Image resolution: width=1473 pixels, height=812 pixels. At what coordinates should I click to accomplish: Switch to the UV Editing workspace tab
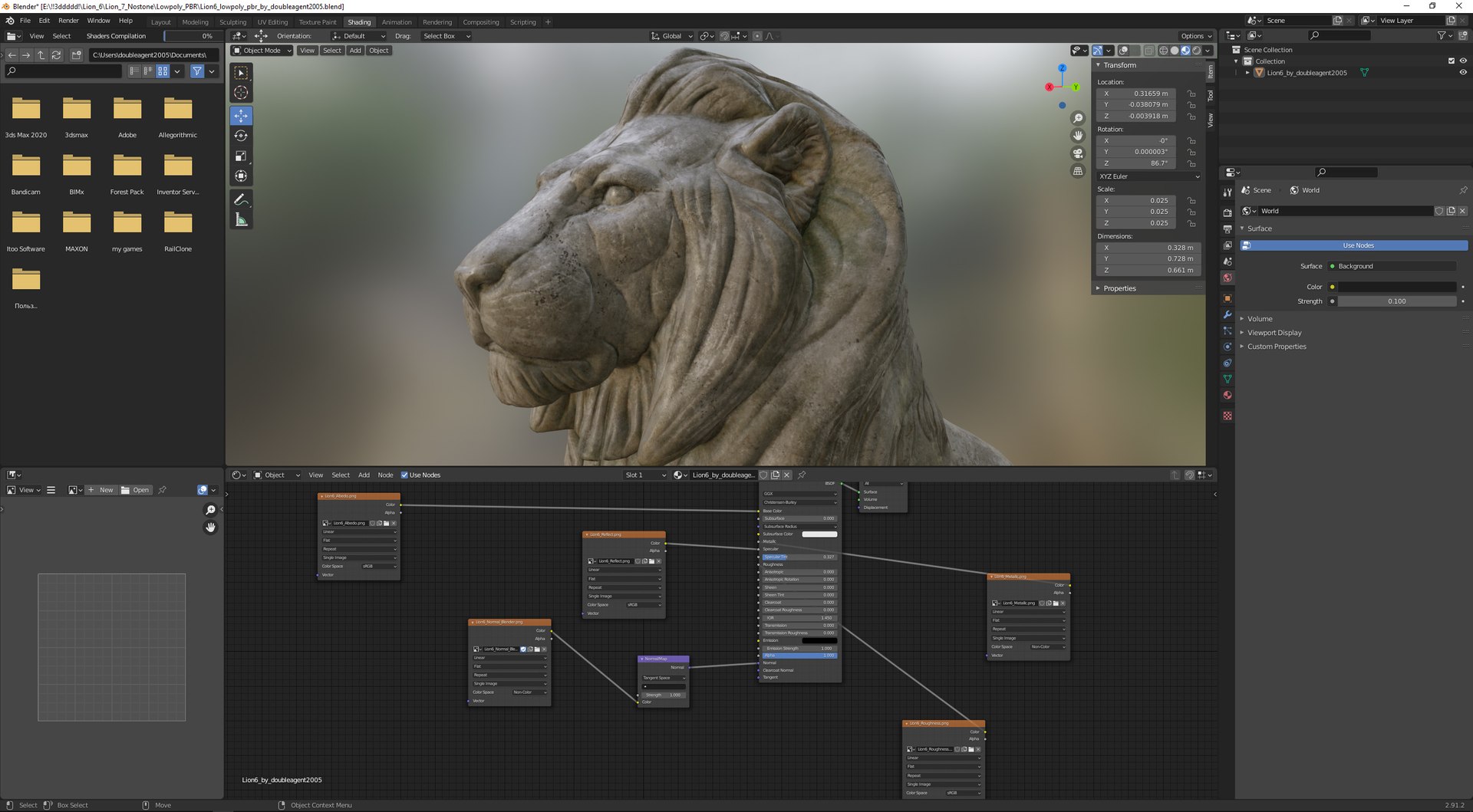(x=272, y=22)
